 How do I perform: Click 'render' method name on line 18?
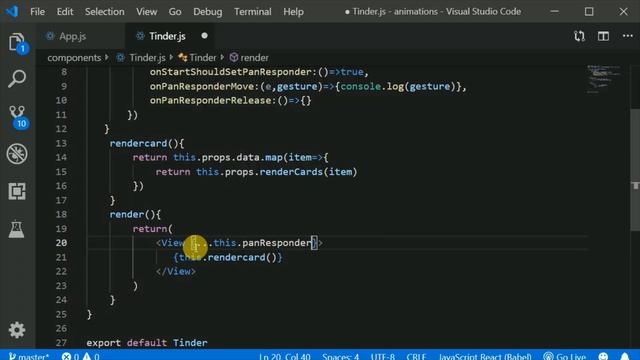(127, 214)
